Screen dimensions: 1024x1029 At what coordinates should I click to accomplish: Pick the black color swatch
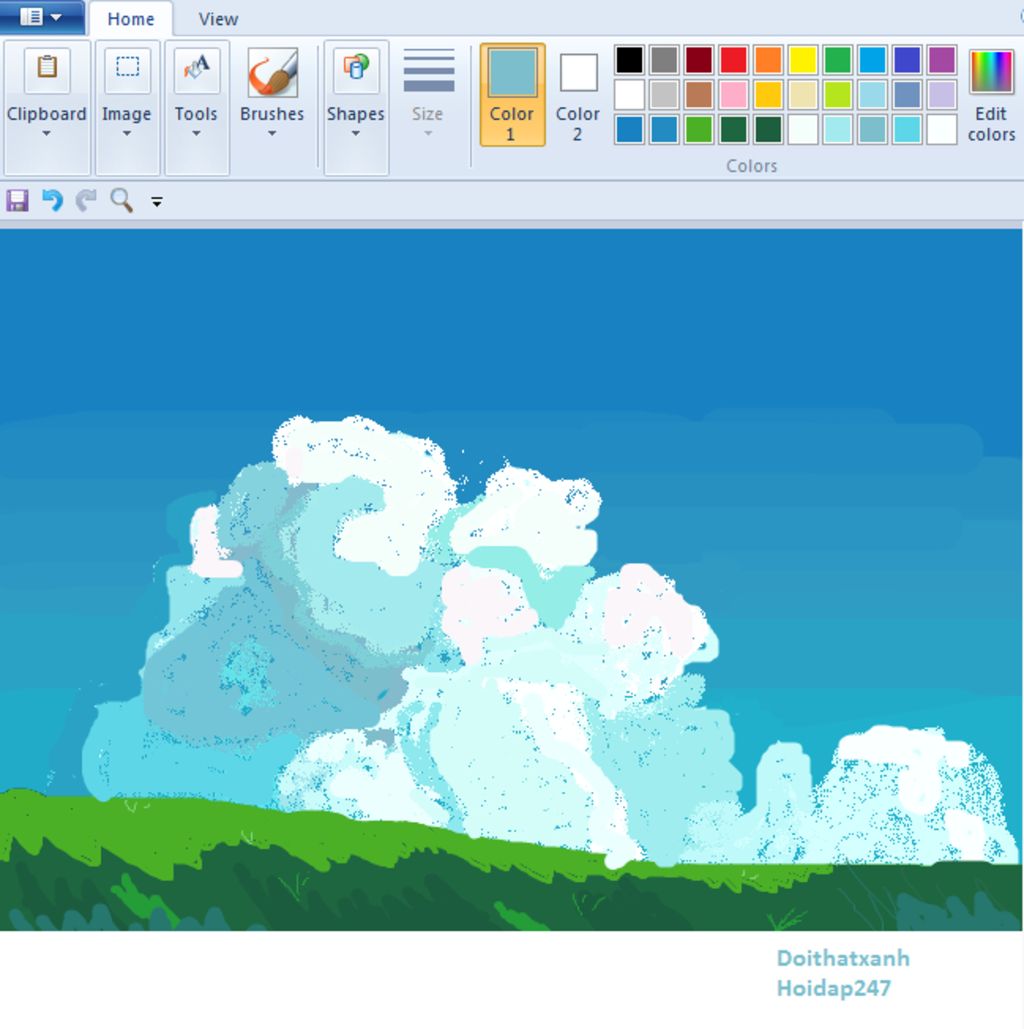click(x=629, y=60)
